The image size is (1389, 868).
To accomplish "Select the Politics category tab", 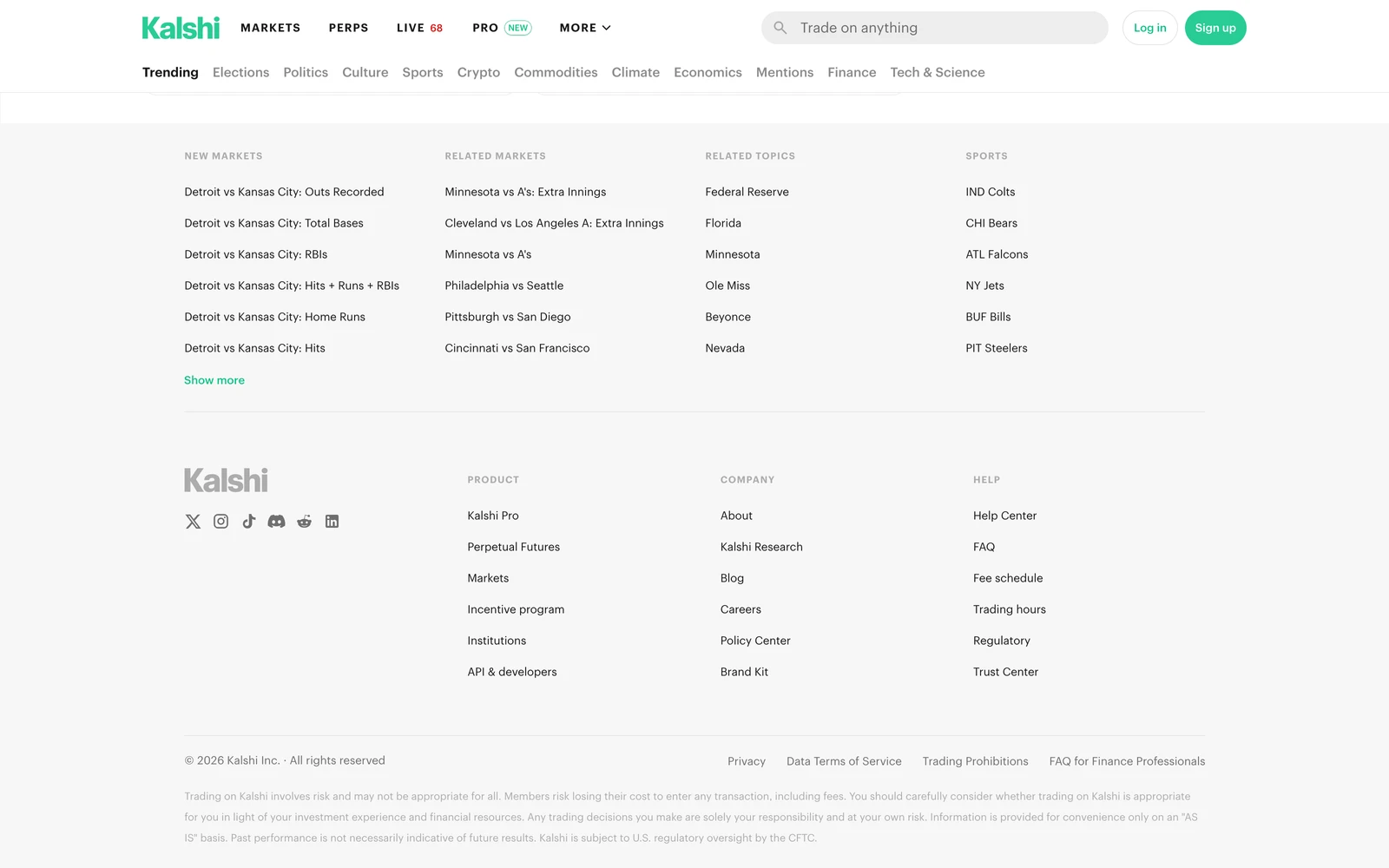I will point(306,72).
